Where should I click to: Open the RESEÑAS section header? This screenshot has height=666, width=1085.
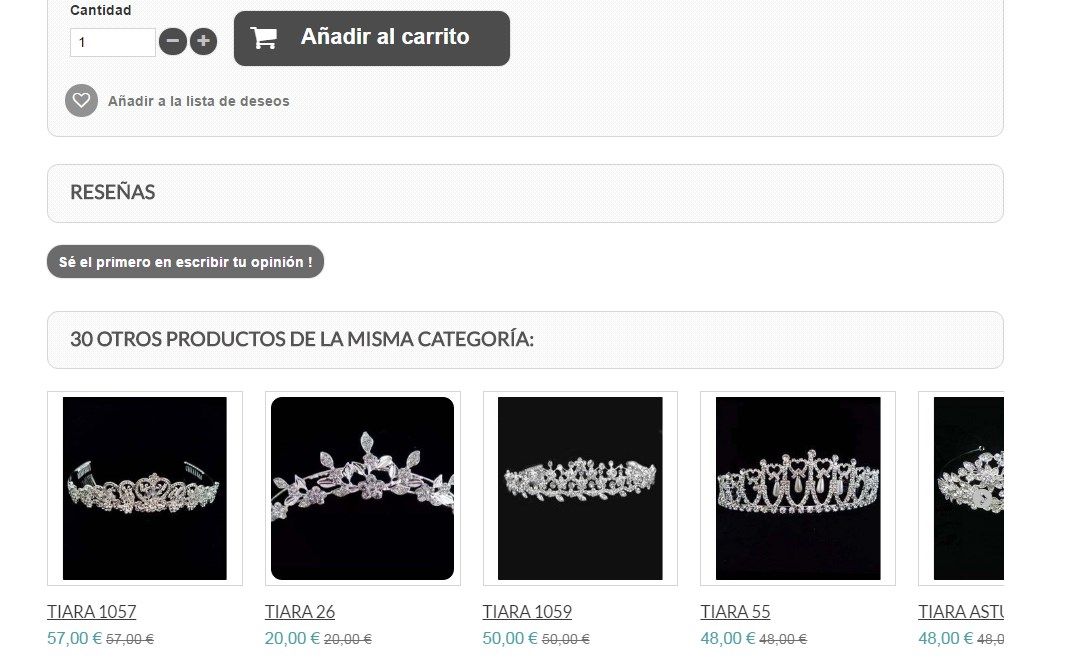pyautogui.click(x=525, y=193)
